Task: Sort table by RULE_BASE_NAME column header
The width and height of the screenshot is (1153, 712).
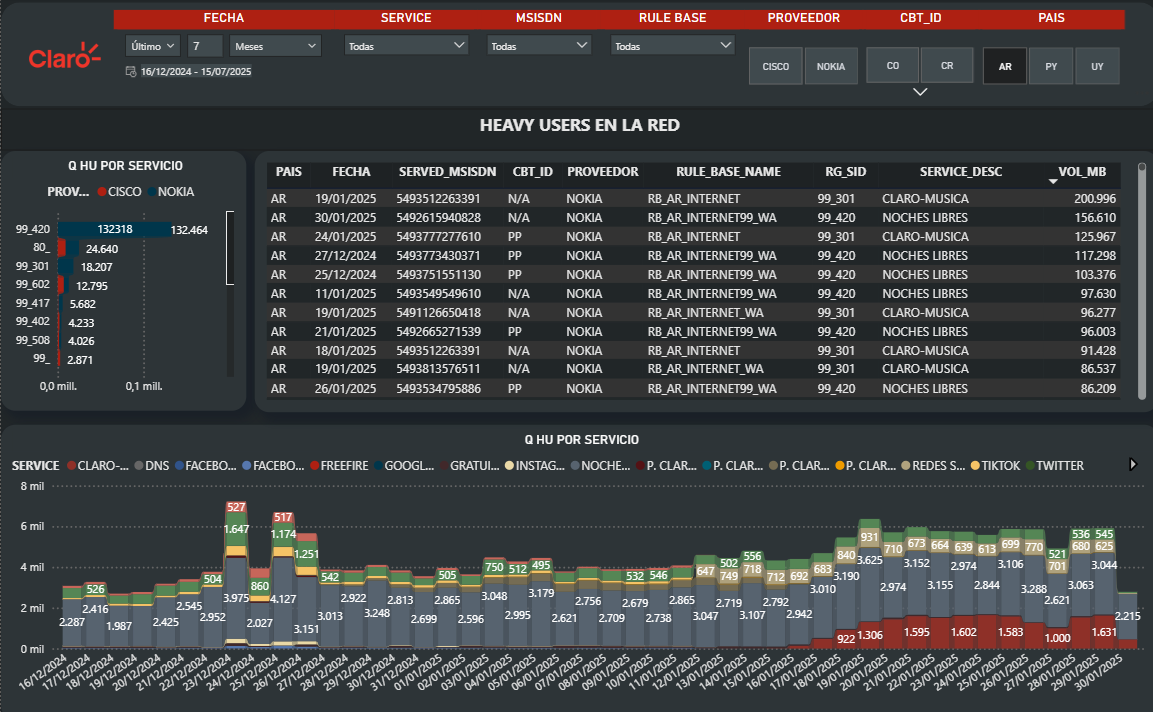Action: tap(729, 171)
